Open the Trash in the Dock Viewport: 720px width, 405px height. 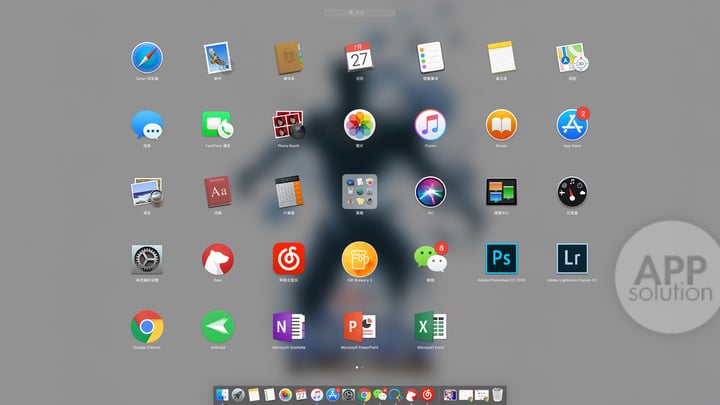tap(497, 394)
